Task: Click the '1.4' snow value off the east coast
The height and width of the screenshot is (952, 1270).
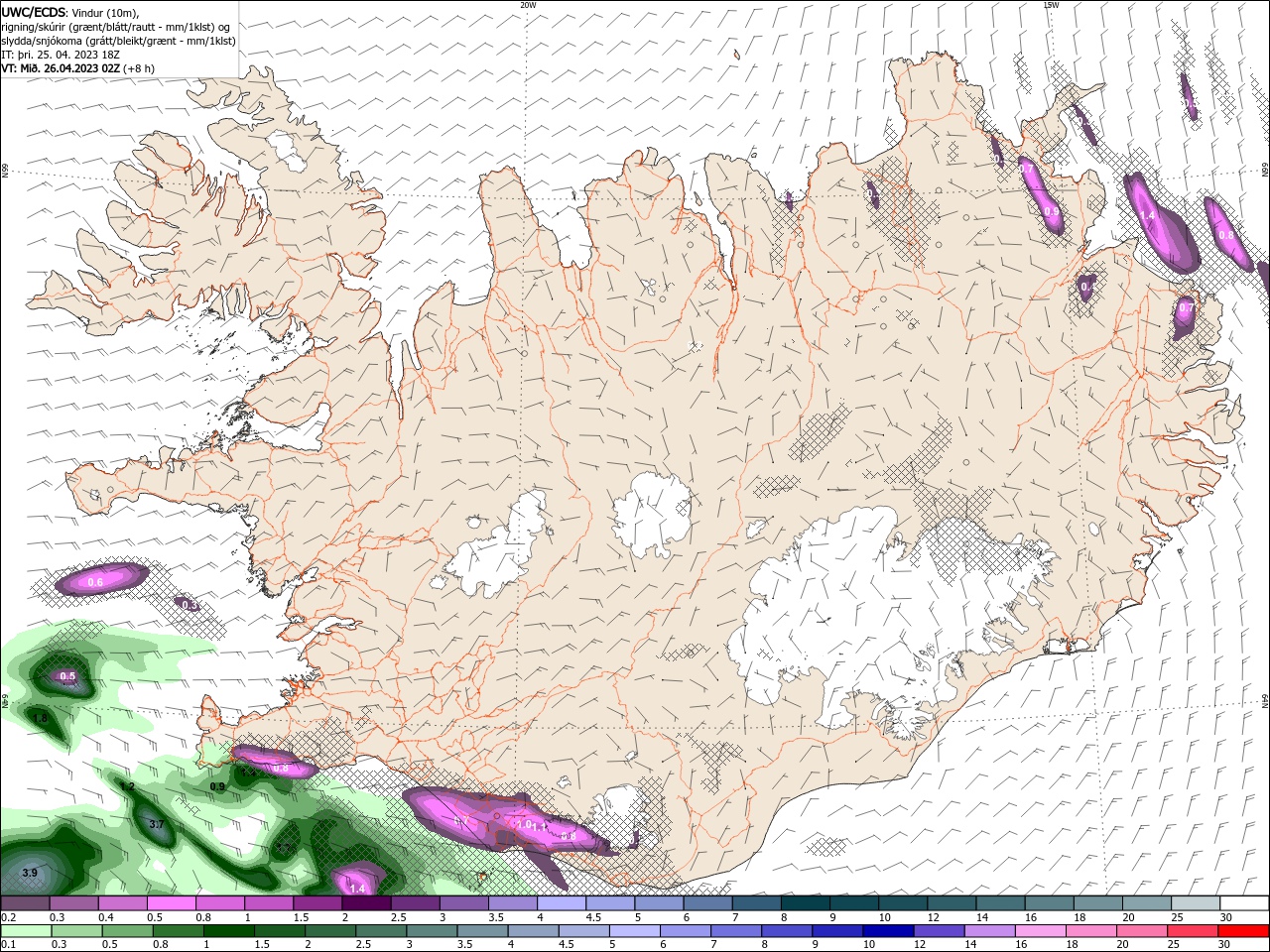Action: click(x=1148, y=215)
